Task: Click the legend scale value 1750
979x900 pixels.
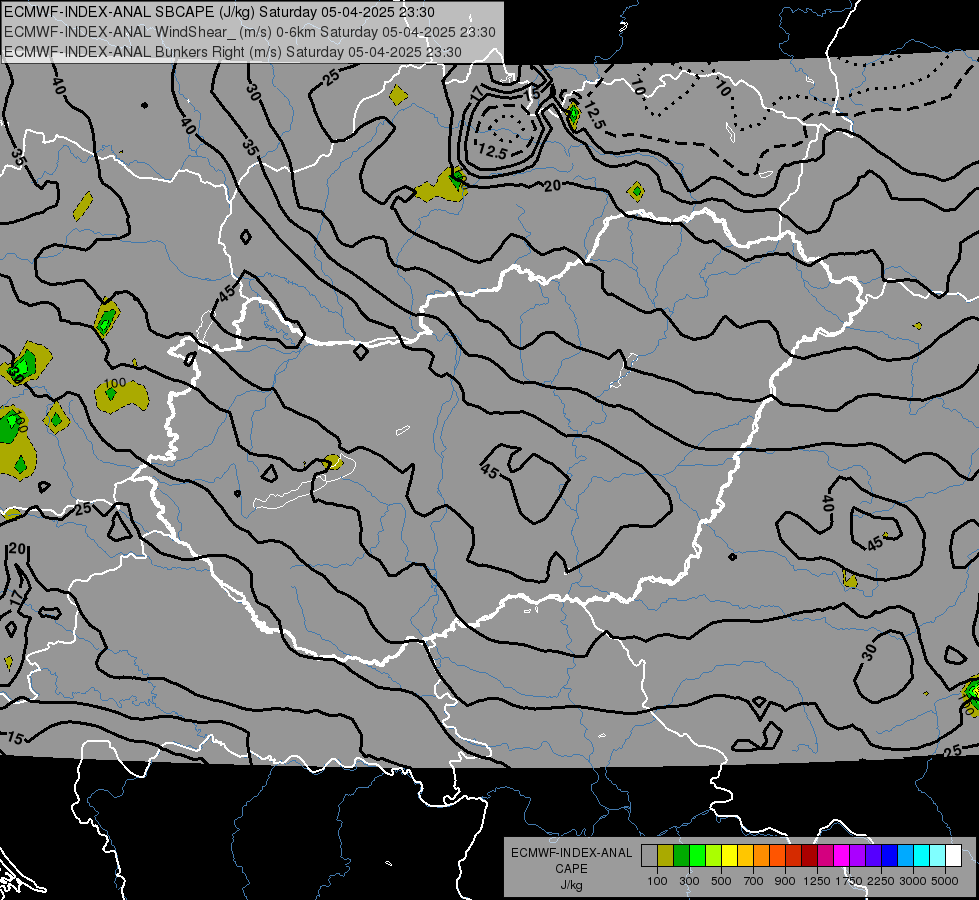Action: click(849, 881)
